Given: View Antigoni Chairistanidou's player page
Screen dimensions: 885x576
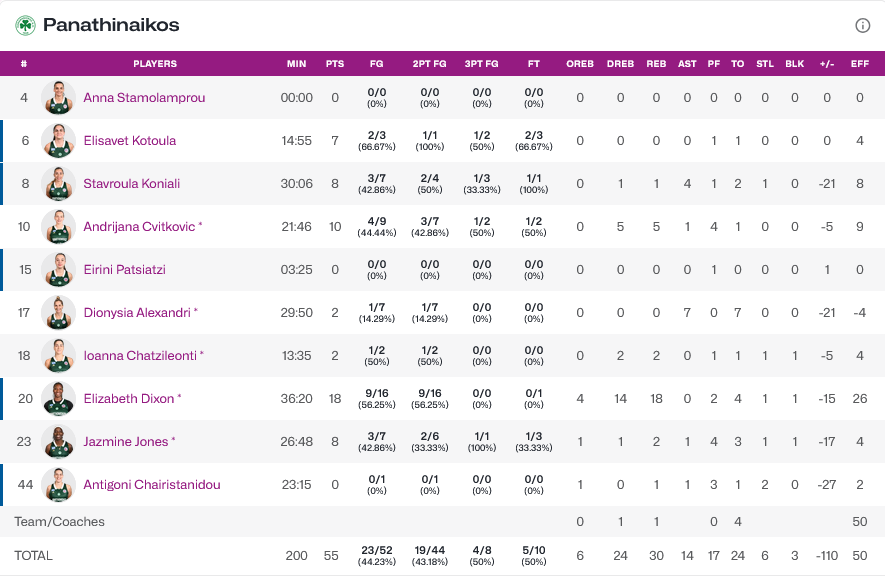Looking at the screenshot, I should coord(152,485).
